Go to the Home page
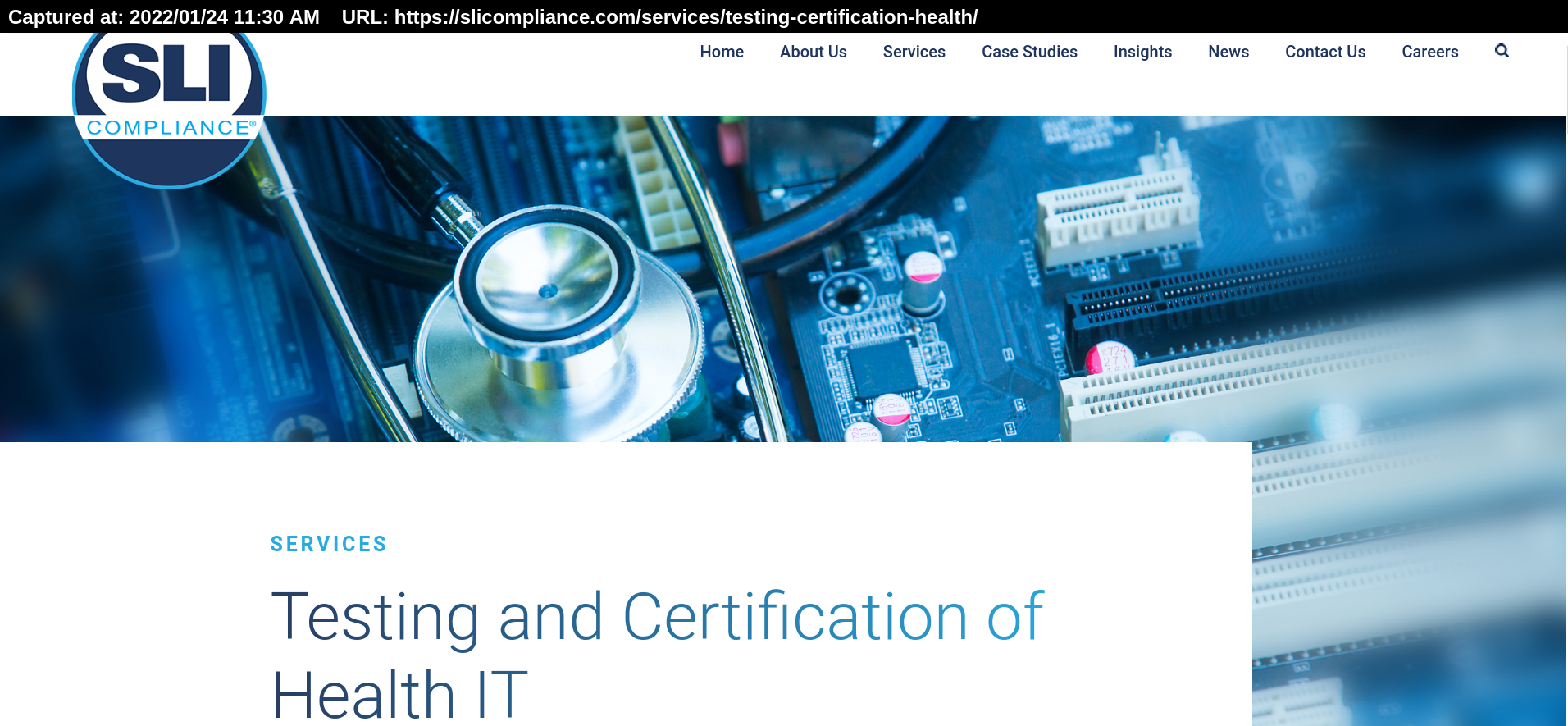This screenshot has width=1568, height=726. [722, 52]
